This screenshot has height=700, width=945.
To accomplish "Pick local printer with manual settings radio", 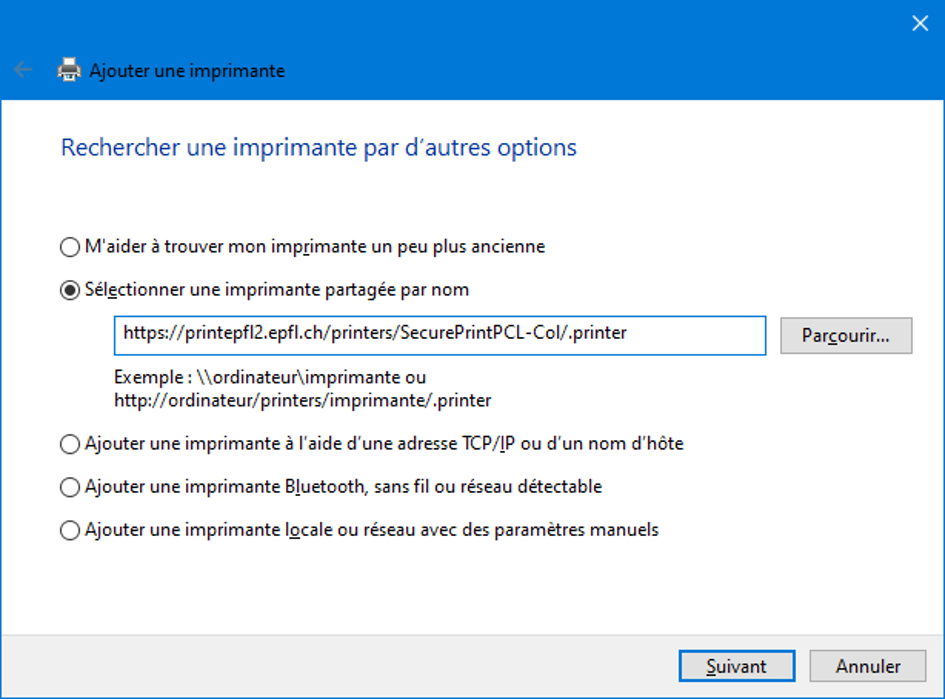I will point(70,530).
